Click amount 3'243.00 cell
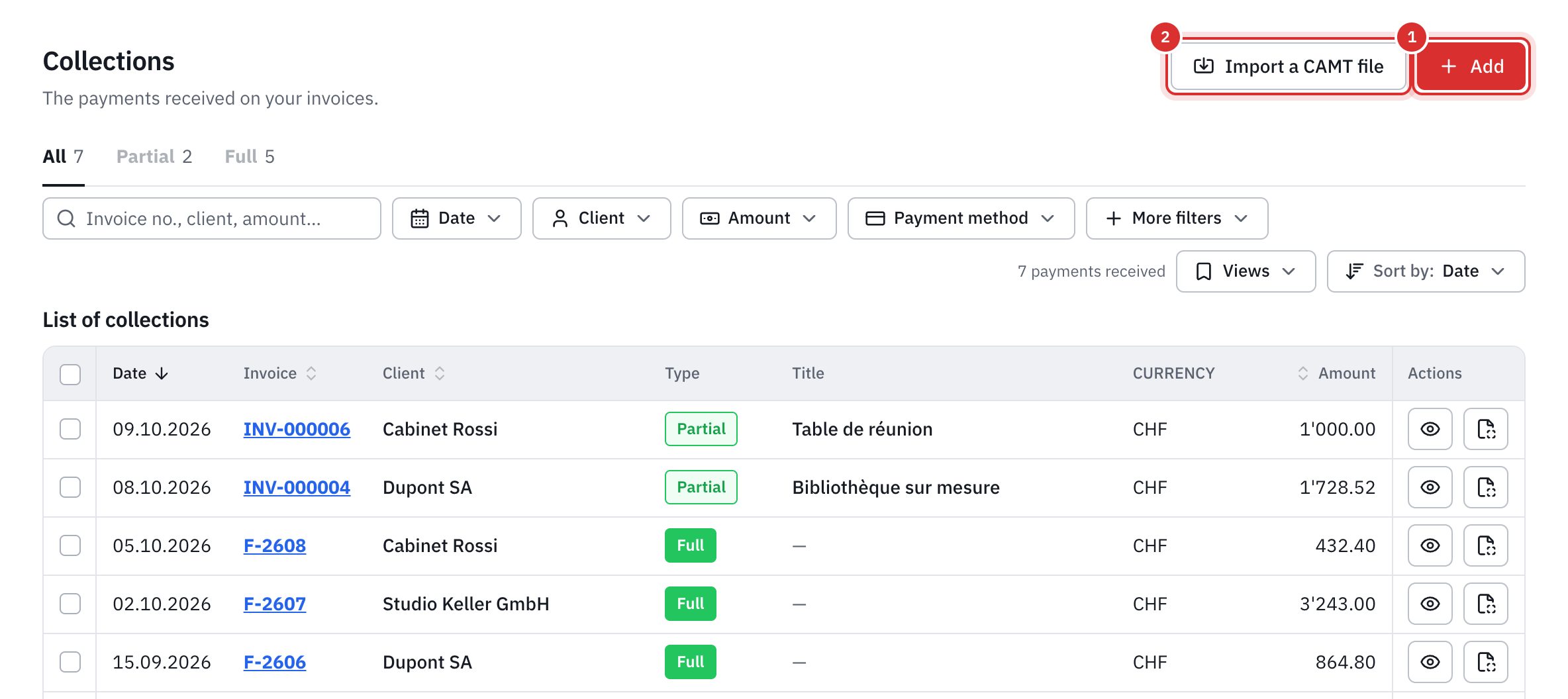Screen dimensions: 1568x699 [1338, 604]
